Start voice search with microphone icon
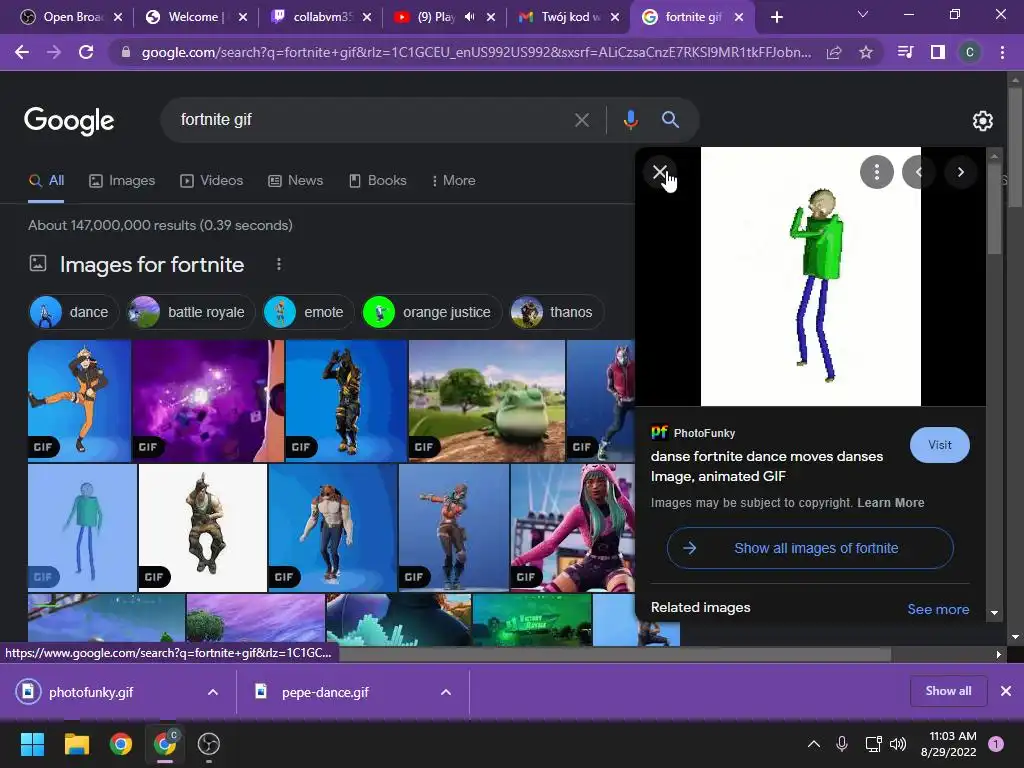Viewport: 1024px width, 768px height. (630, 120)
